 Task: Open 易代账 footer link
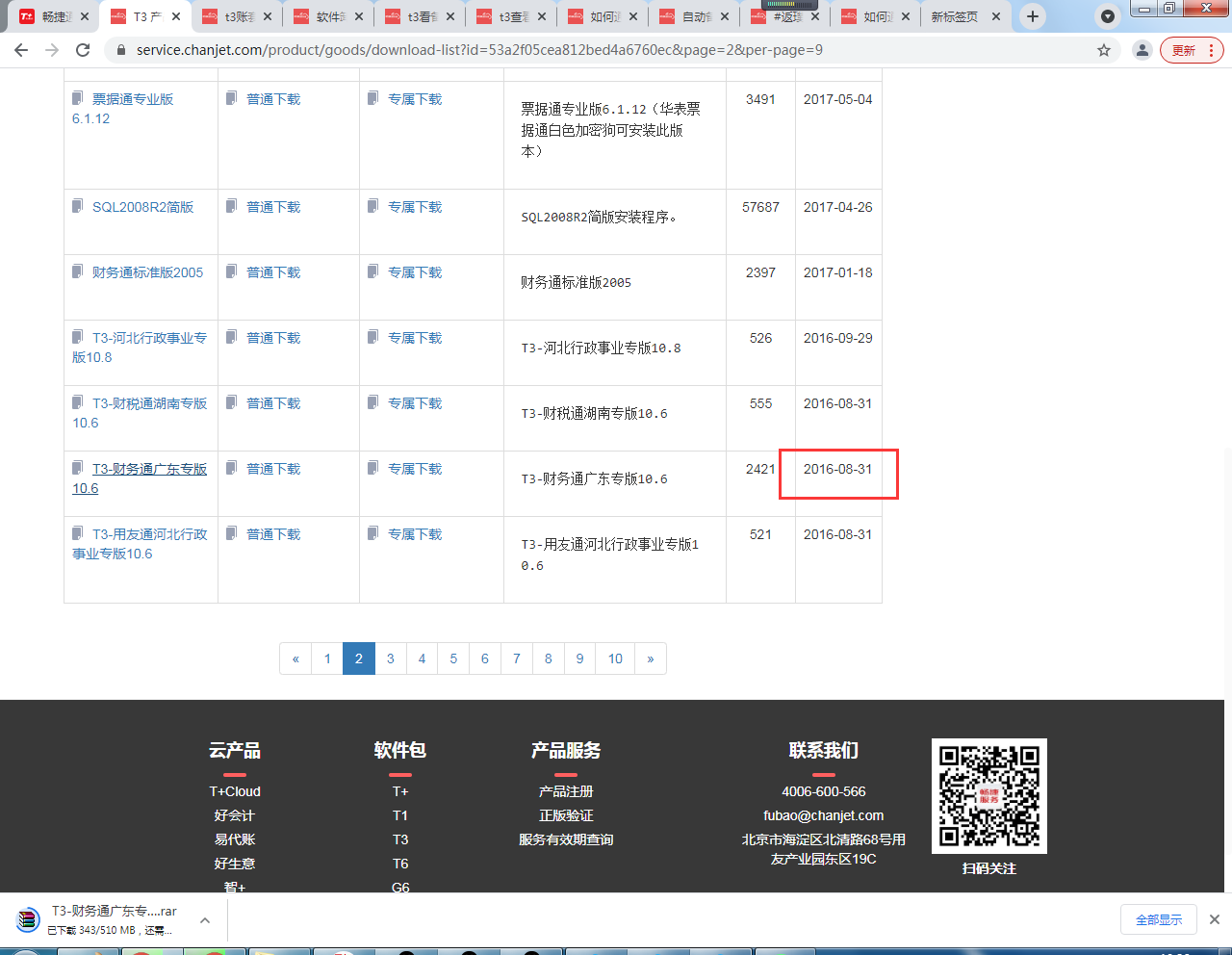(235, 839)
